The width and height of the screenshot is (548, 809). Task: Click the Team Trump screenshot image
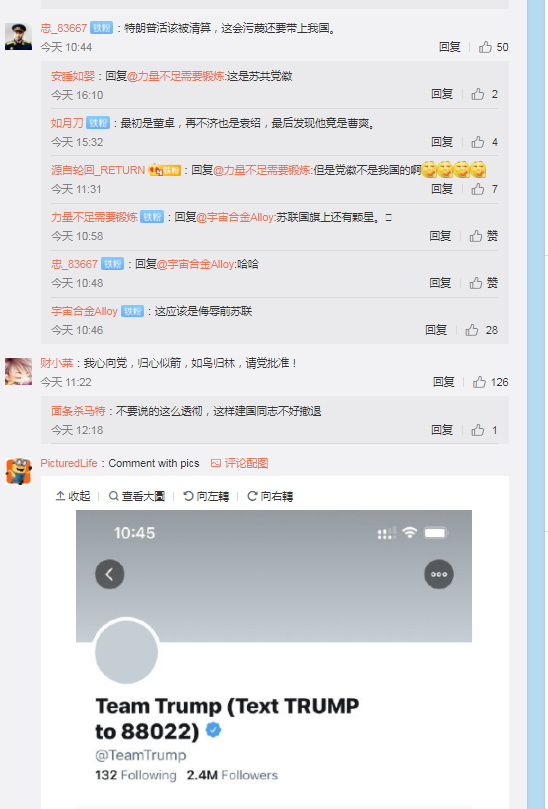click(274, 659)
